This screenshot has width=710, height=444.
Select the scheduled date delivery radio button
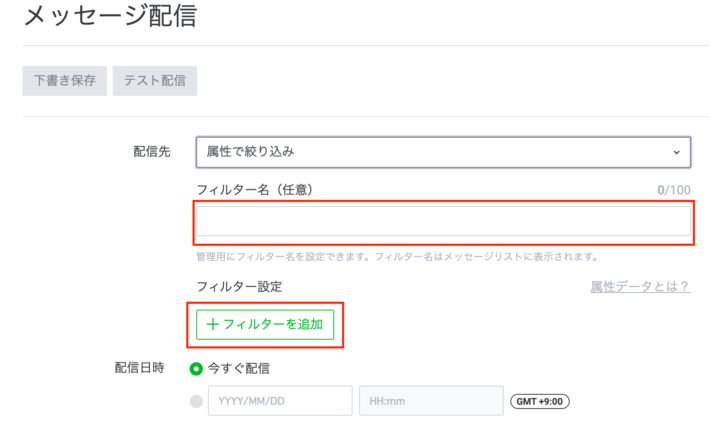[196, 401]
